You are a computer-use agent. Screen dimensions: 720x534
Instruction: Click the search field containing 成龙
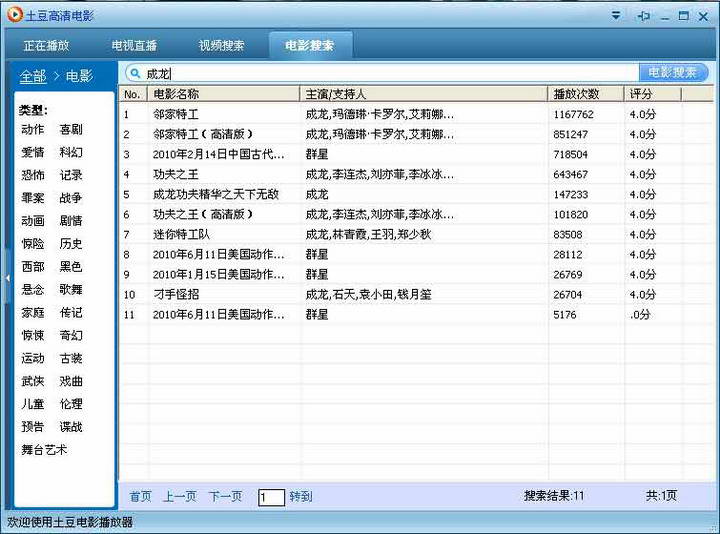tap(390, 73)
